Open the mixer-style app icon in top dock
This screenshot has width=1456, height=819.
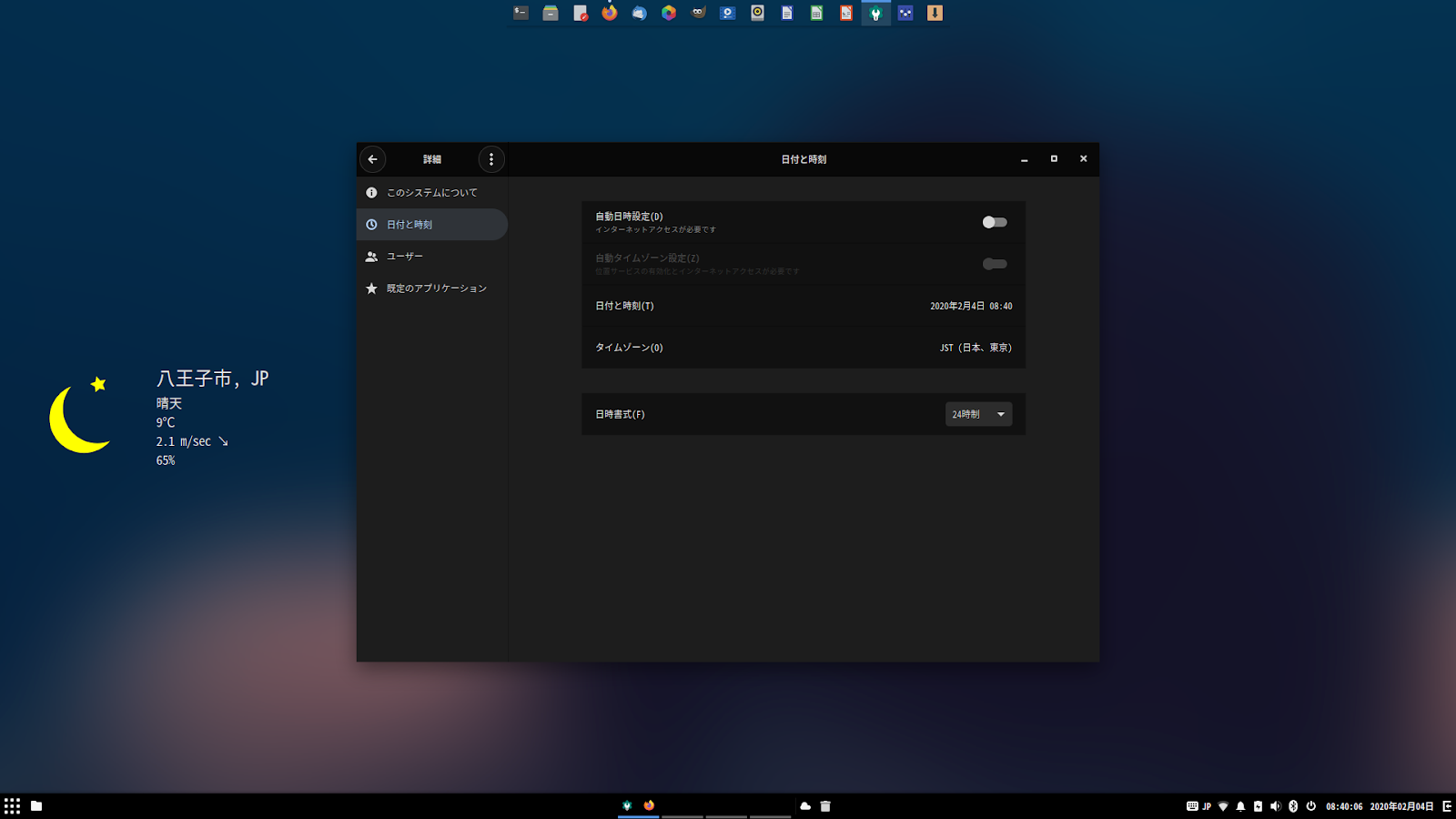tap(905, 13)
